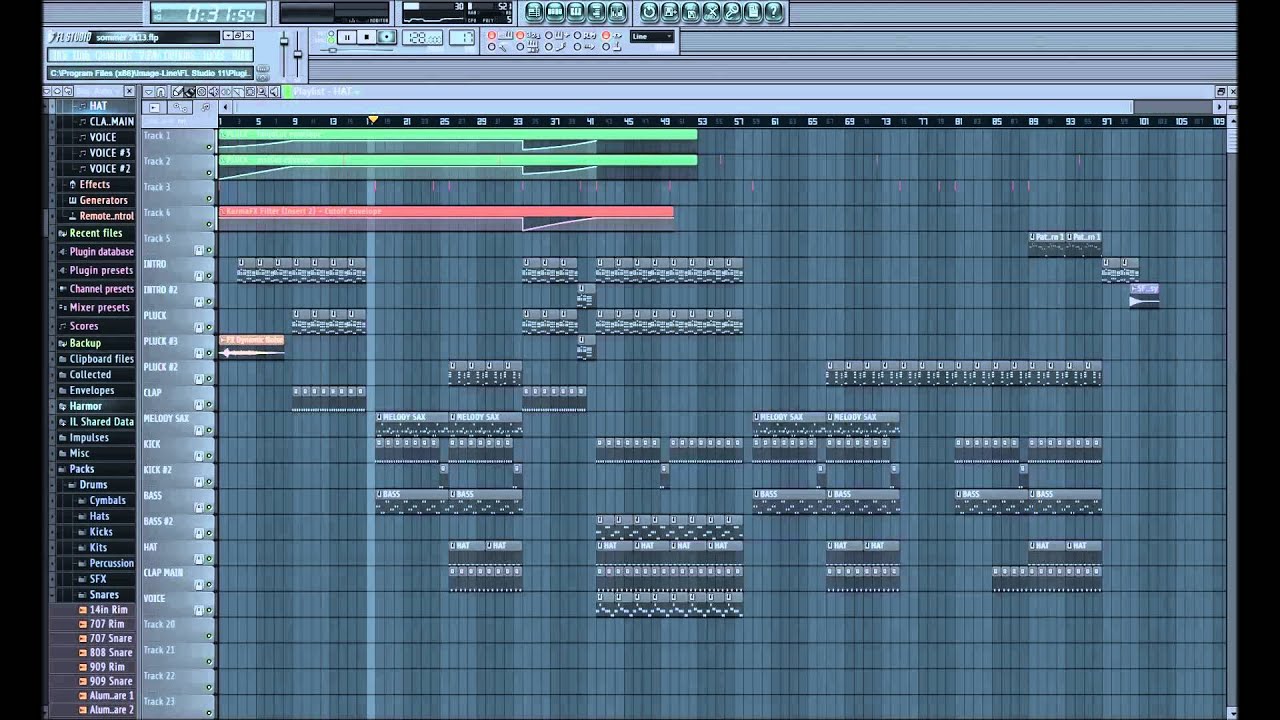Image resolution: width=1280 pixels, height=720 pixels.
Task: Mute Track 2 with its green dot
Action: (x=209, y=173)
